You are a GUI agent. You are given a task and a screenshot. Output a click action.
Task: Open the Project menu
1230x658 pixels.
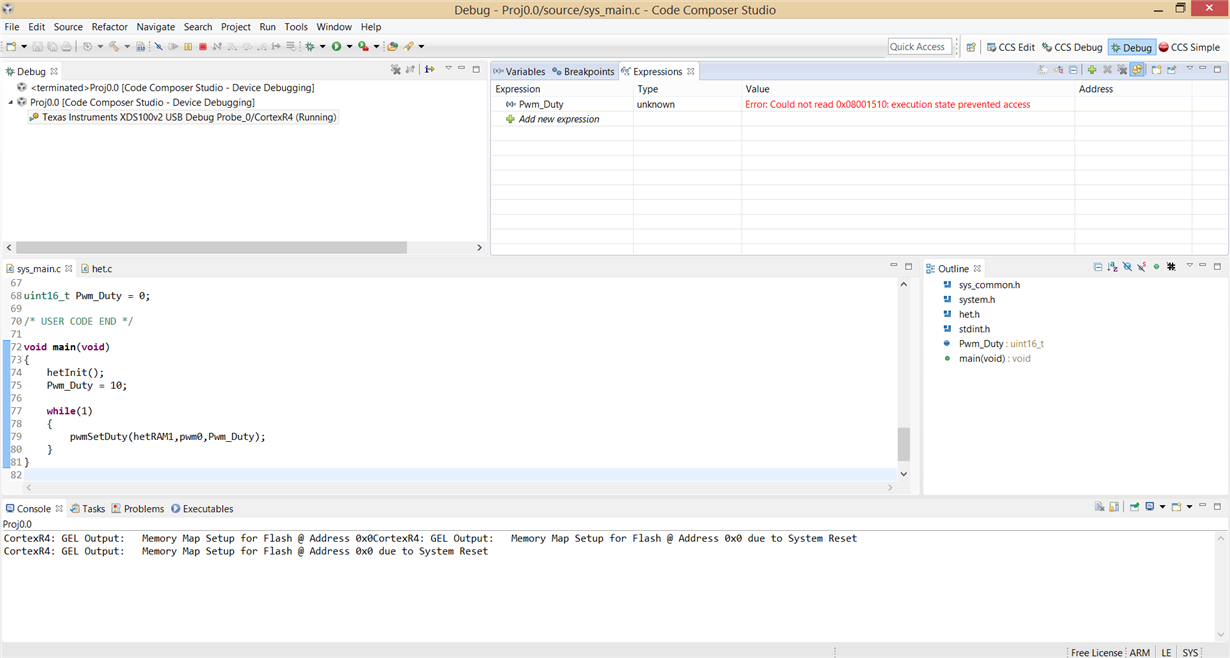click(x=236, y=27)
